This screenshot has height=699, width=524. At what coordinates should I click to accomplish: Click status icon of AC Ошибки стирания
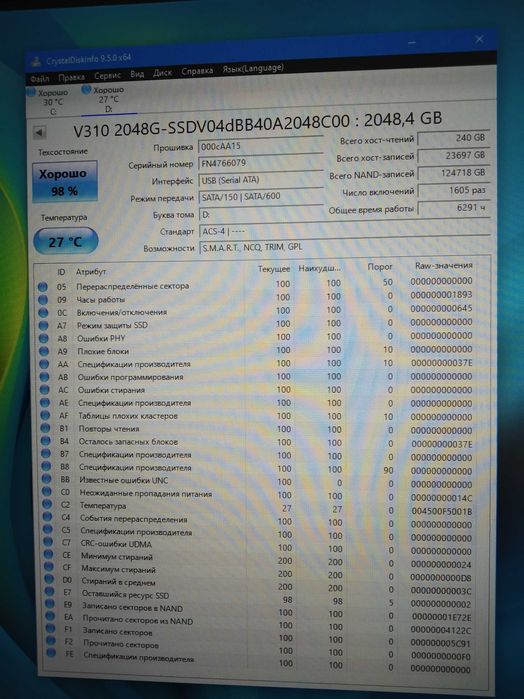(45, 390)
